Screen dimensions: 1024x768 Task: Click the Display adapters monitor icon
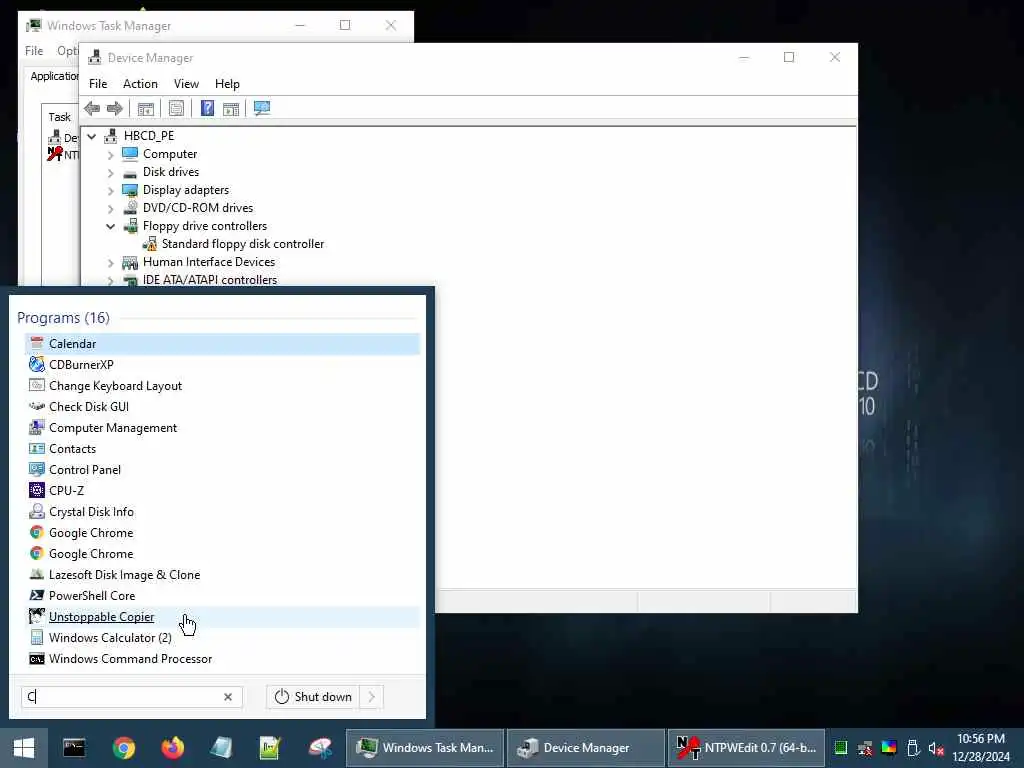[x=131, y=190]
